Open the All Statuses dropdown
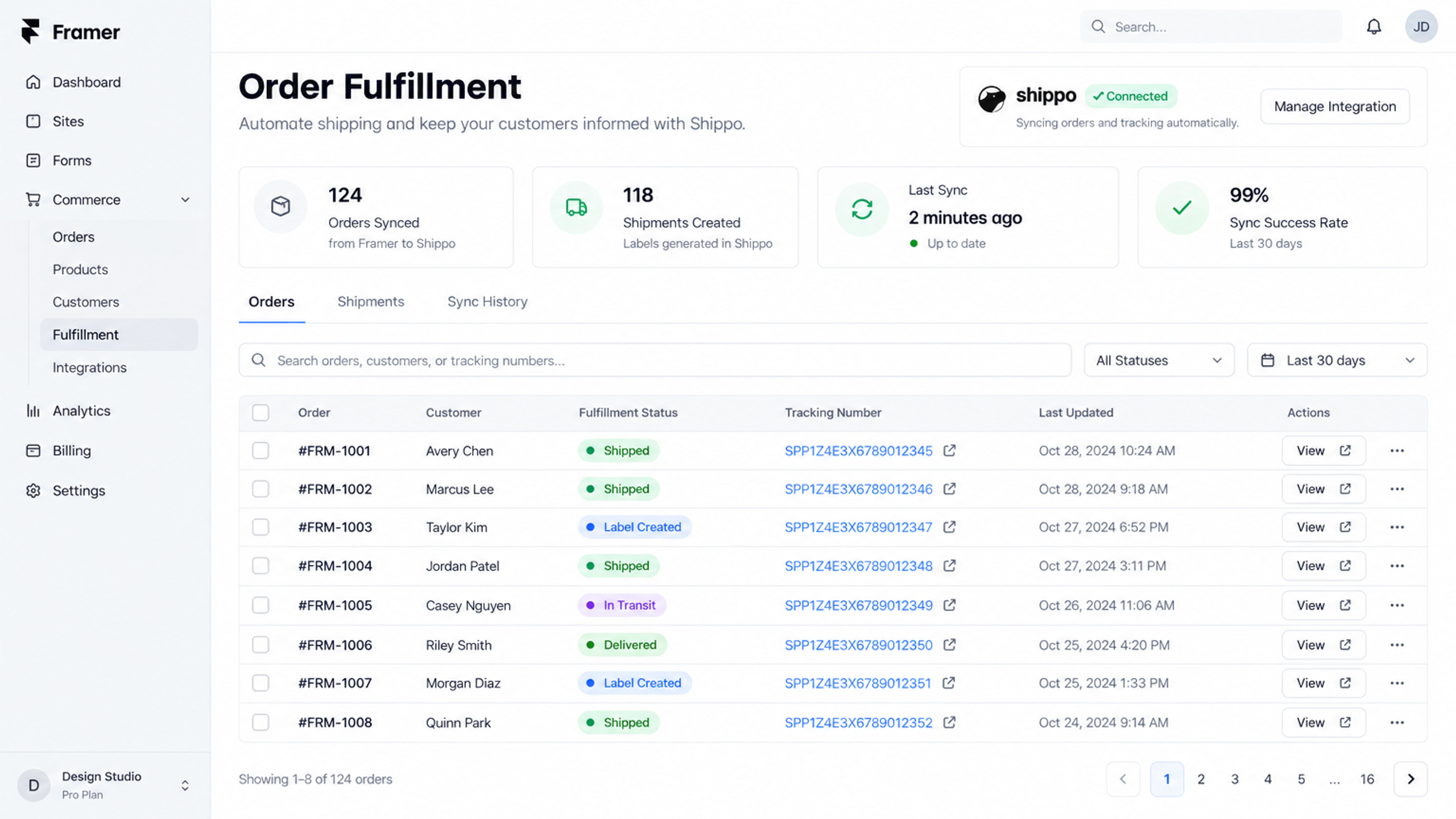This screenshot has width=1456, height=819. tap(1159, 360)
